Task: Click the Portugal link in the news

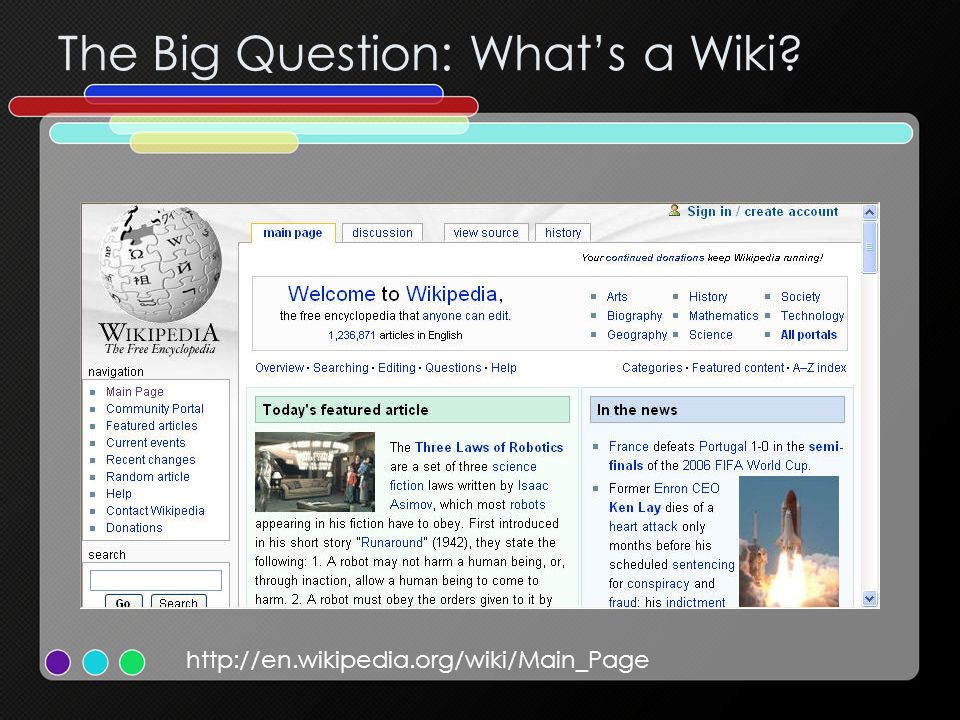Action: pos(722,447)
